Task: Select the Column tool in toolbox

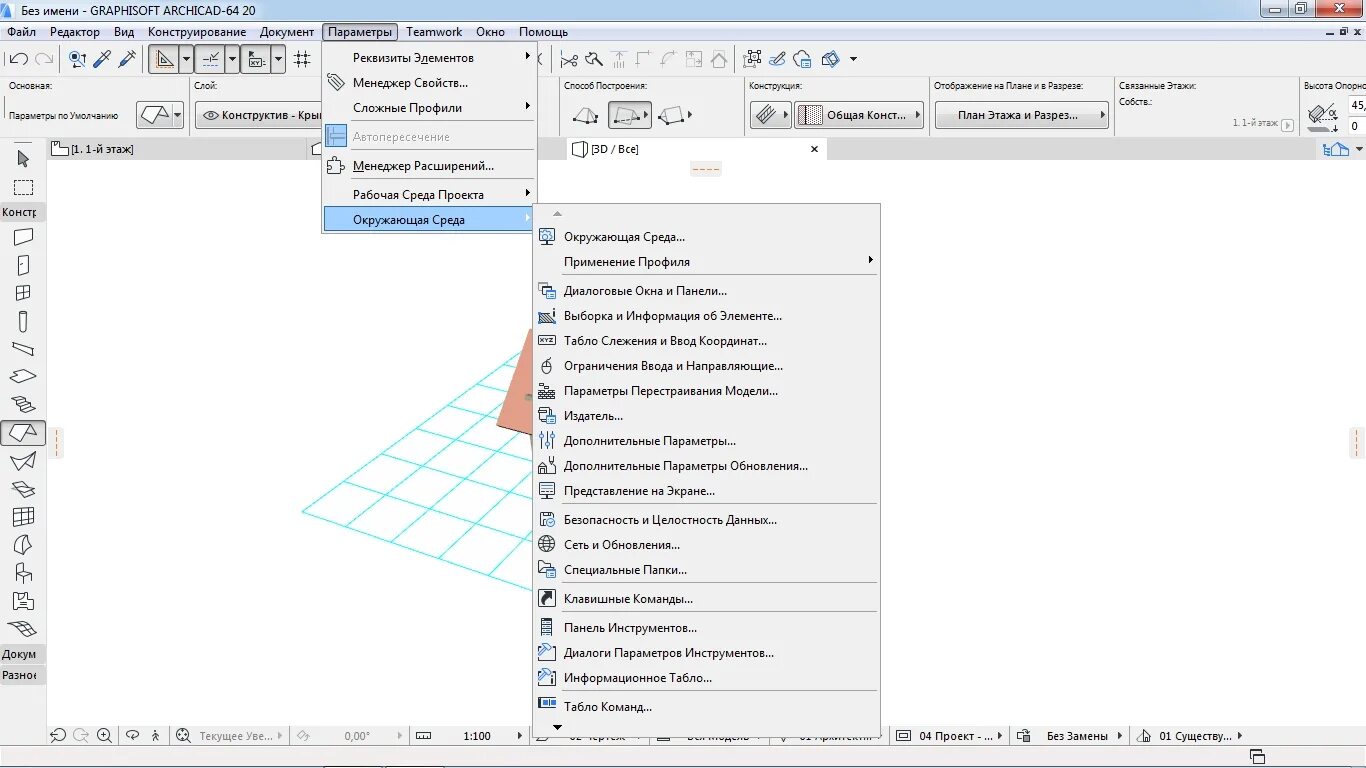Action: (23, 321)
